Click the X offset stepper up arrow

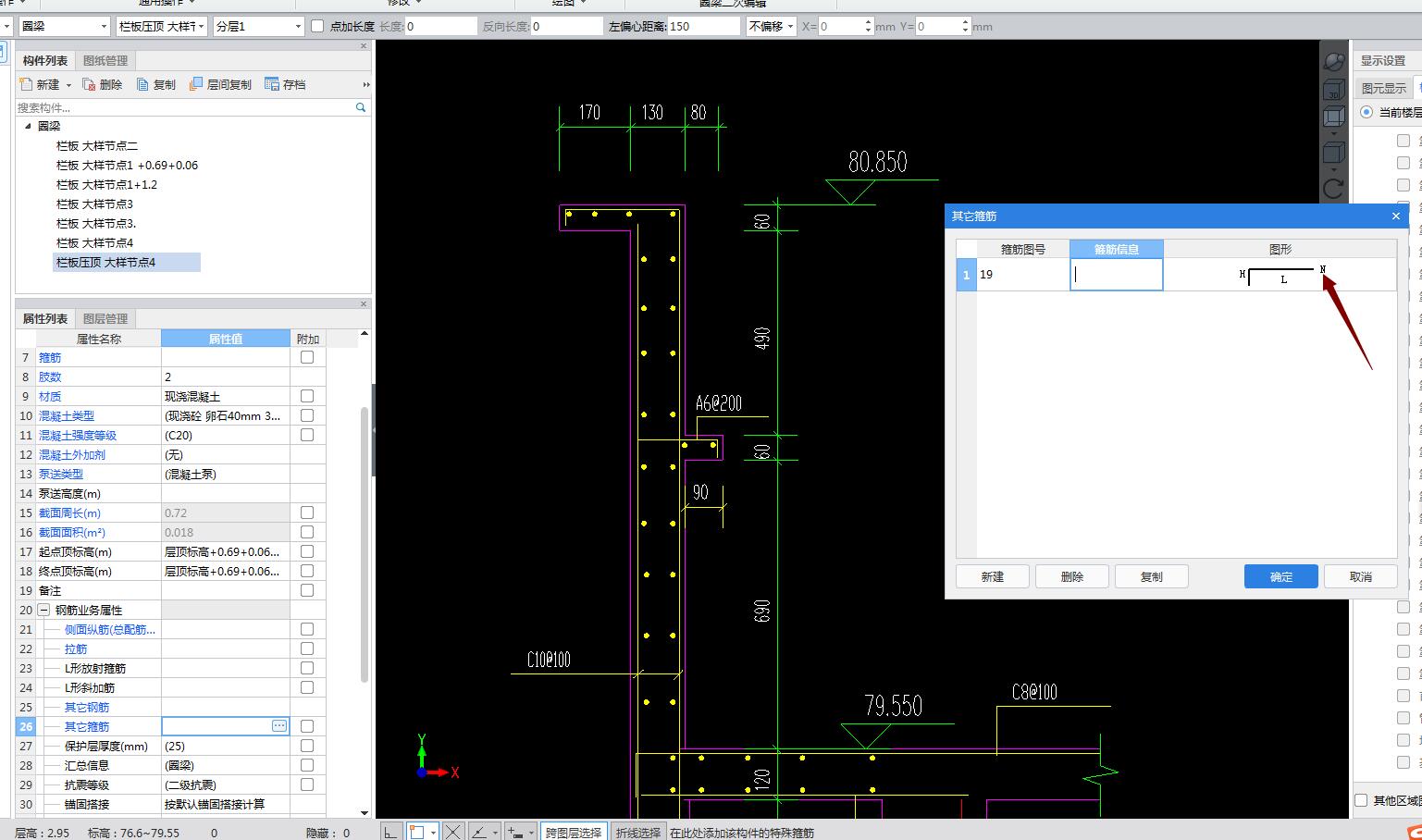pos(868,21)
